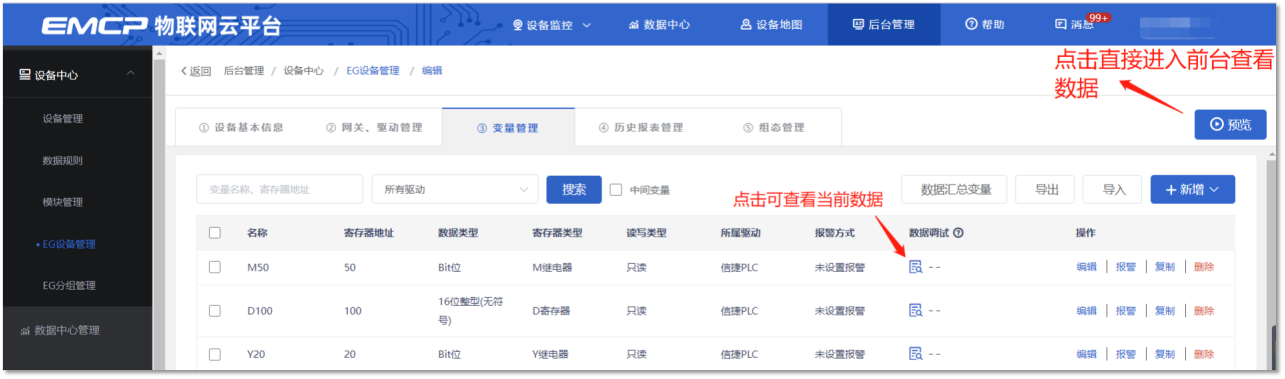Click 报警 link in D100 row
This screenshot has height=379, width=1285.
1125,311
